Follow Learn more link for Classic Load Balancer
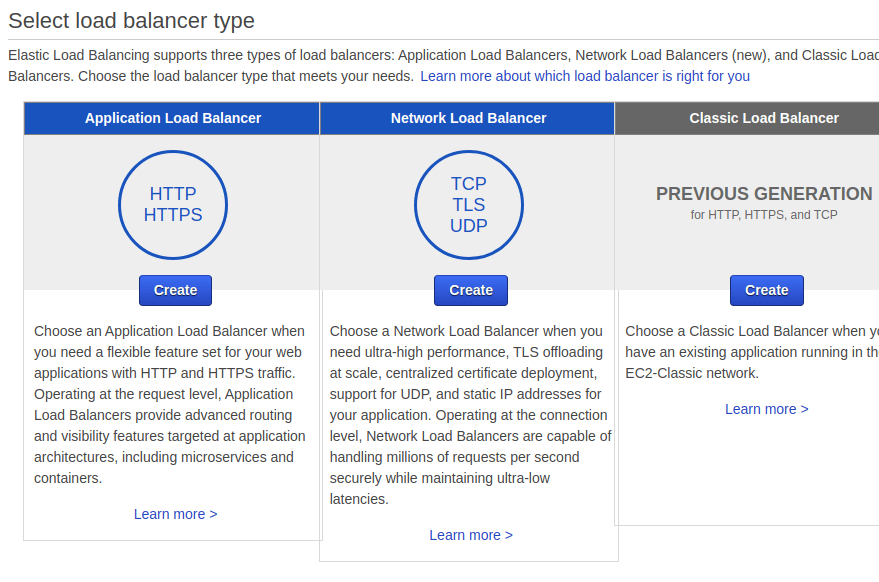This screenshot has height=582, width=879. tap(766, 409)
